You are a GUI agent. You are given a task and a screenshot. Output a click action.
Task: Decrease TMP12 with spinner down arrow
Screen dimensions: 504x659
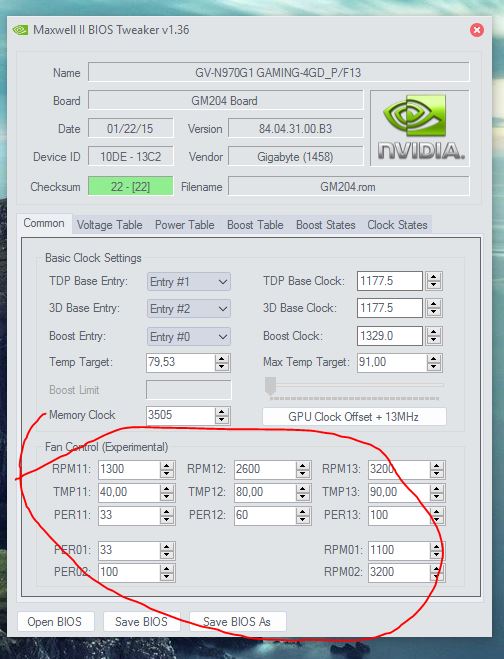(303, 496)
